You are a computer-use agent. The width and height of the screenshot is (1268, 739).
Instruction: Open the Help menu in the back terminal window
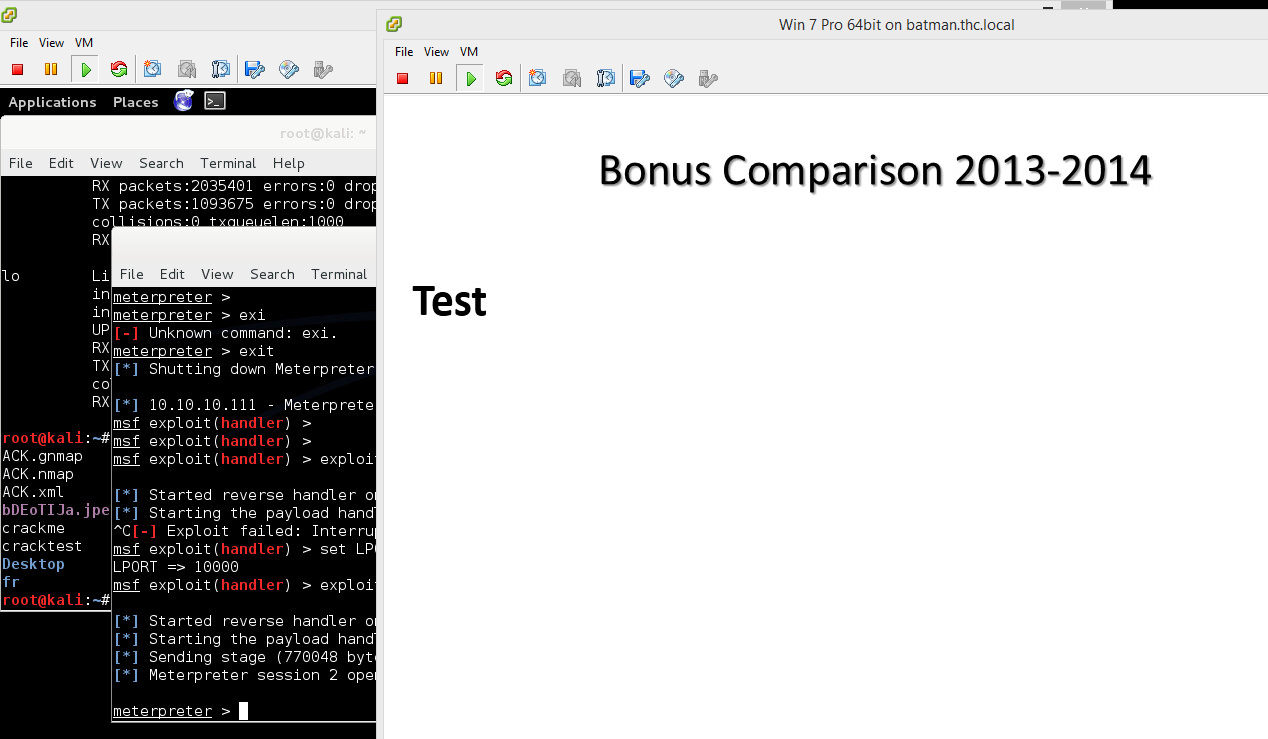click(288, 163)
